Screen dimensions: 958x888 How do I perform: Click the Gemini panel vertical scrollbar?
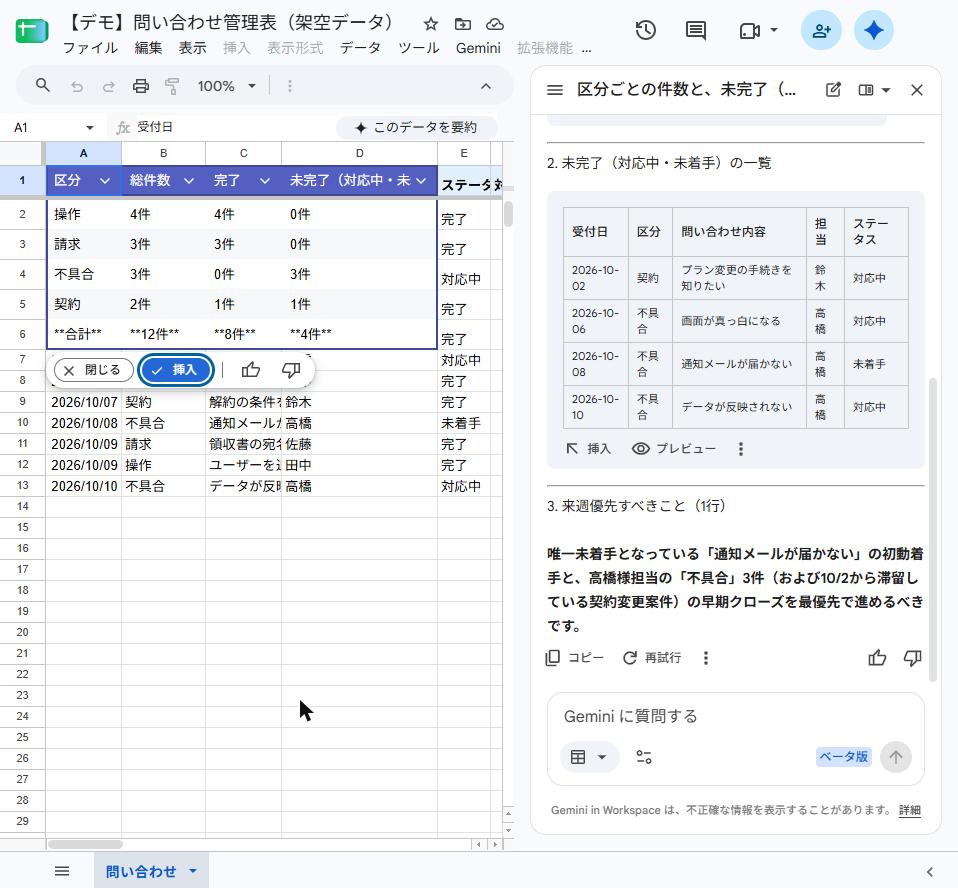[932, 530]
